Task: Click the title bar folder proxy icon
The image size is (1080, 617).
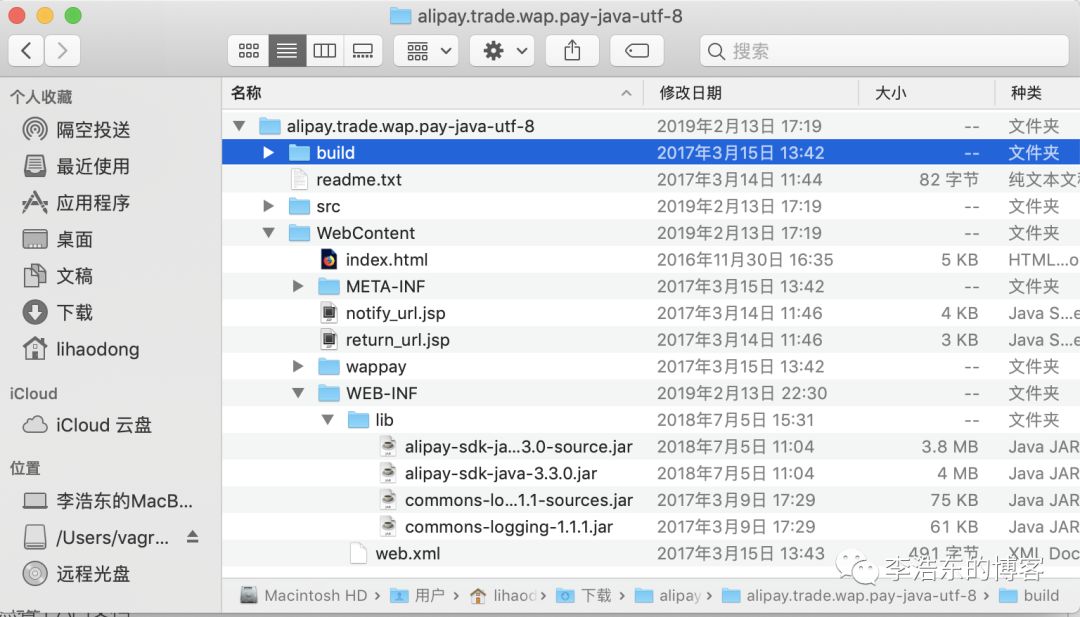Action: click(400, 16)
